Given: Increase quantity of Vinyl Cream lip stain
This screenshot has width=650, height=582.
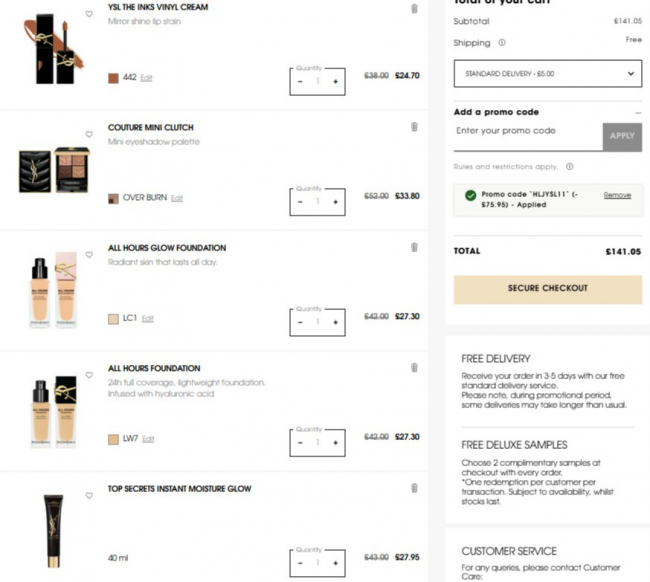Looking at the screenshot, I should point(335,82).
